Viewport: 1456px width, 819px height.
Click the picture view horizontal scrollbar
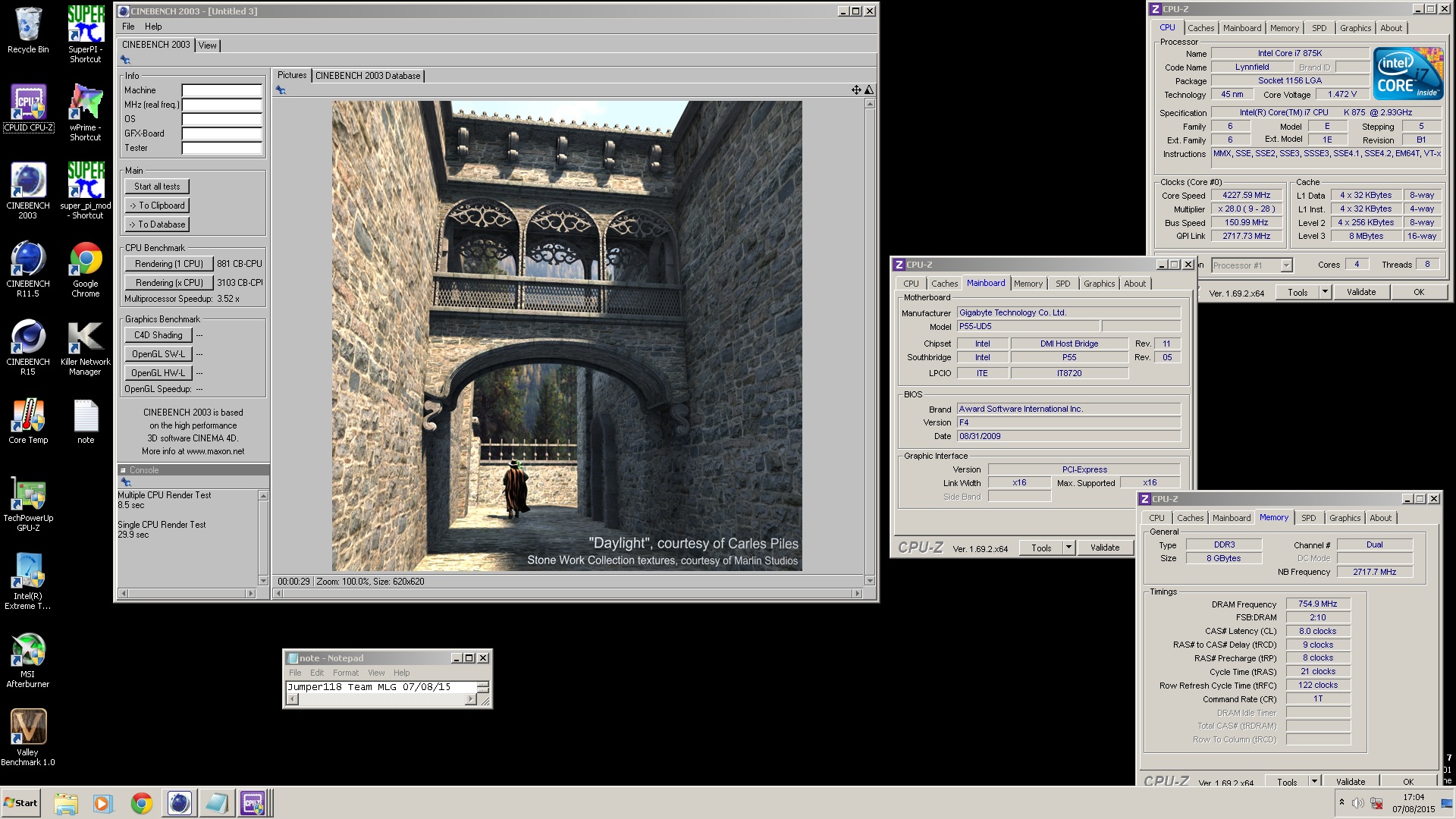coord(567,594)
